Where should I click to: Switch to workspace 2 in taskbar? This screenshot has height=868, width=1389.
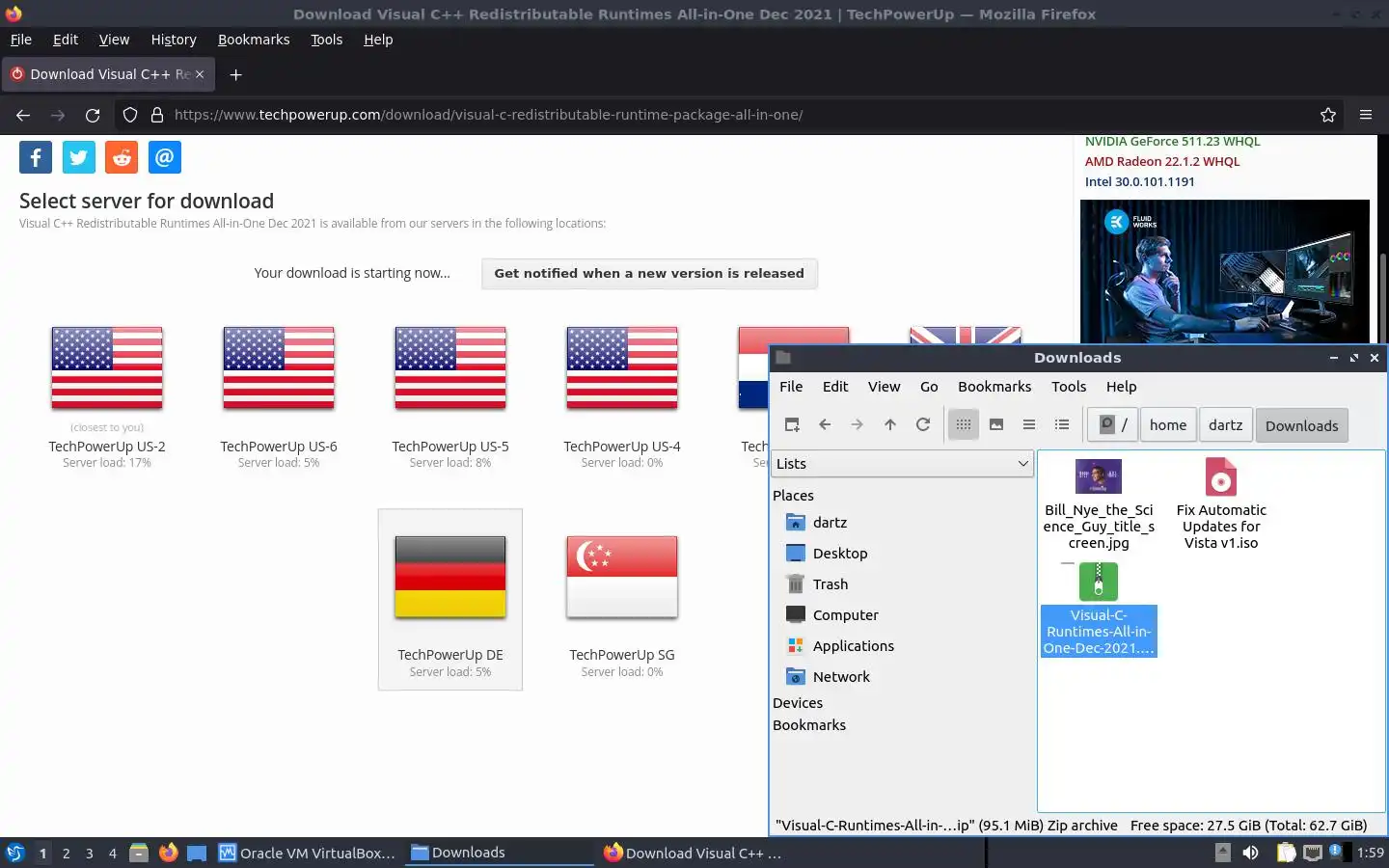point(66,854)
